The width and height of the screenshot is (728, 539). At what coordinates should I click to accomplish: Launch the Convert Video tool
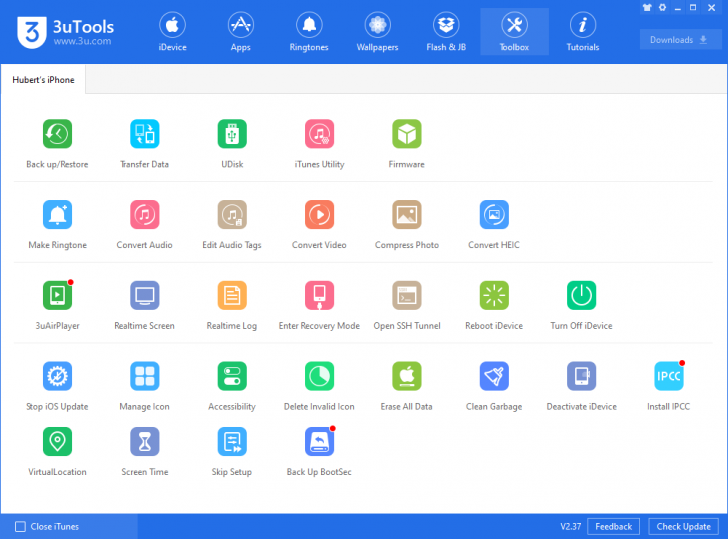click(x=319, y=214)
